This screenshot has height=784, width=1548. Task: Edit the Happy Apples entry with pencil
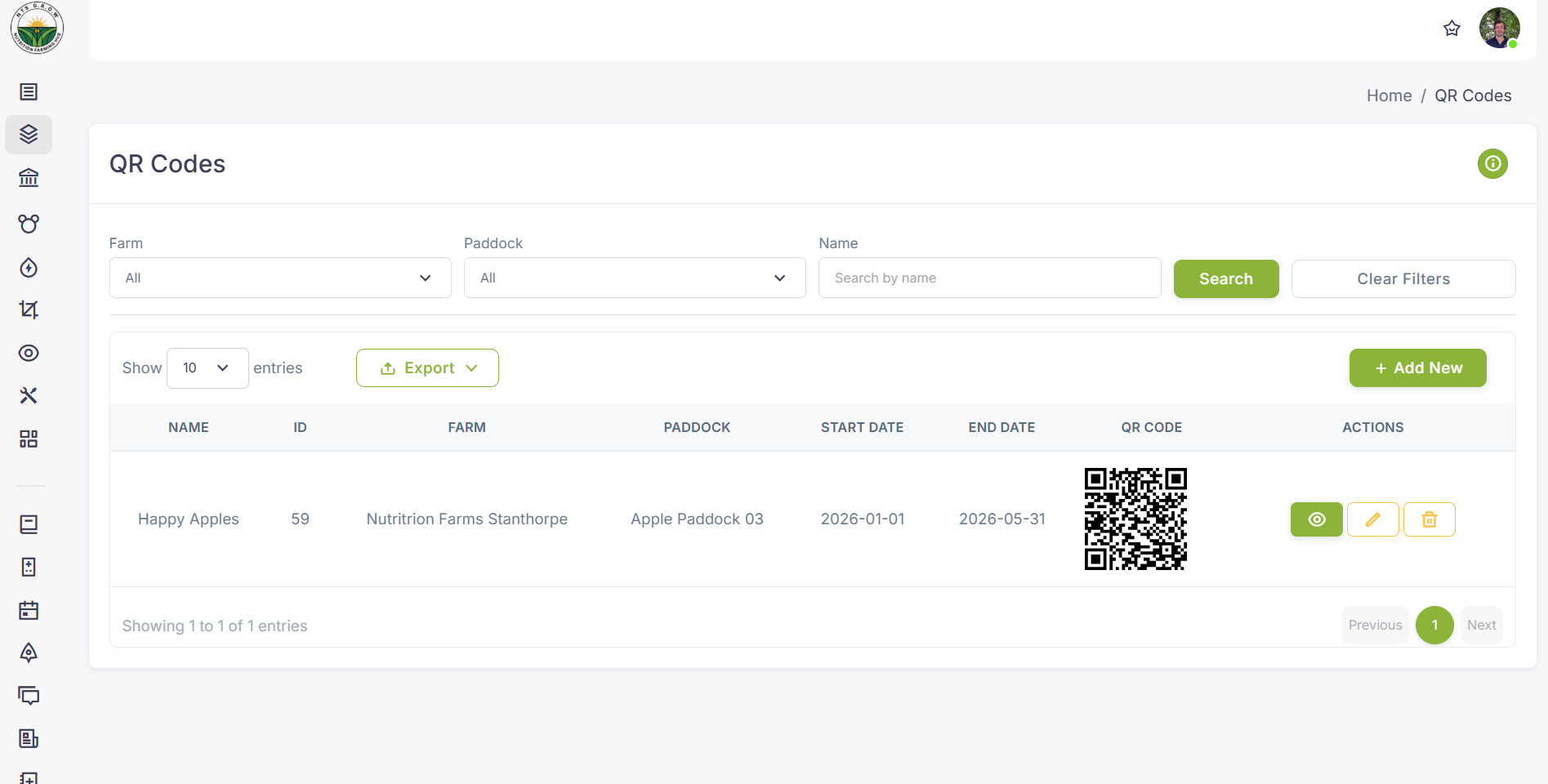tap(1373, 519)
